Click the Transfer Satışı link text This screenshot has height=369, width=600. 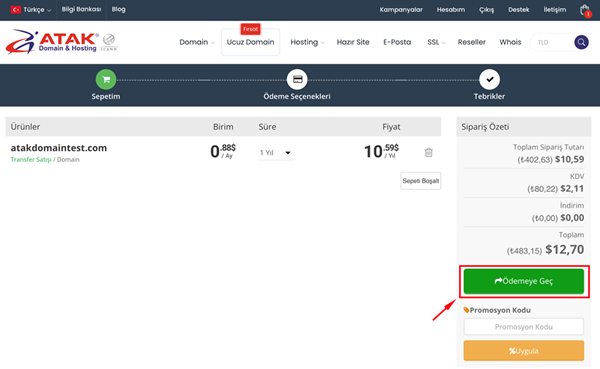(31, 160)
